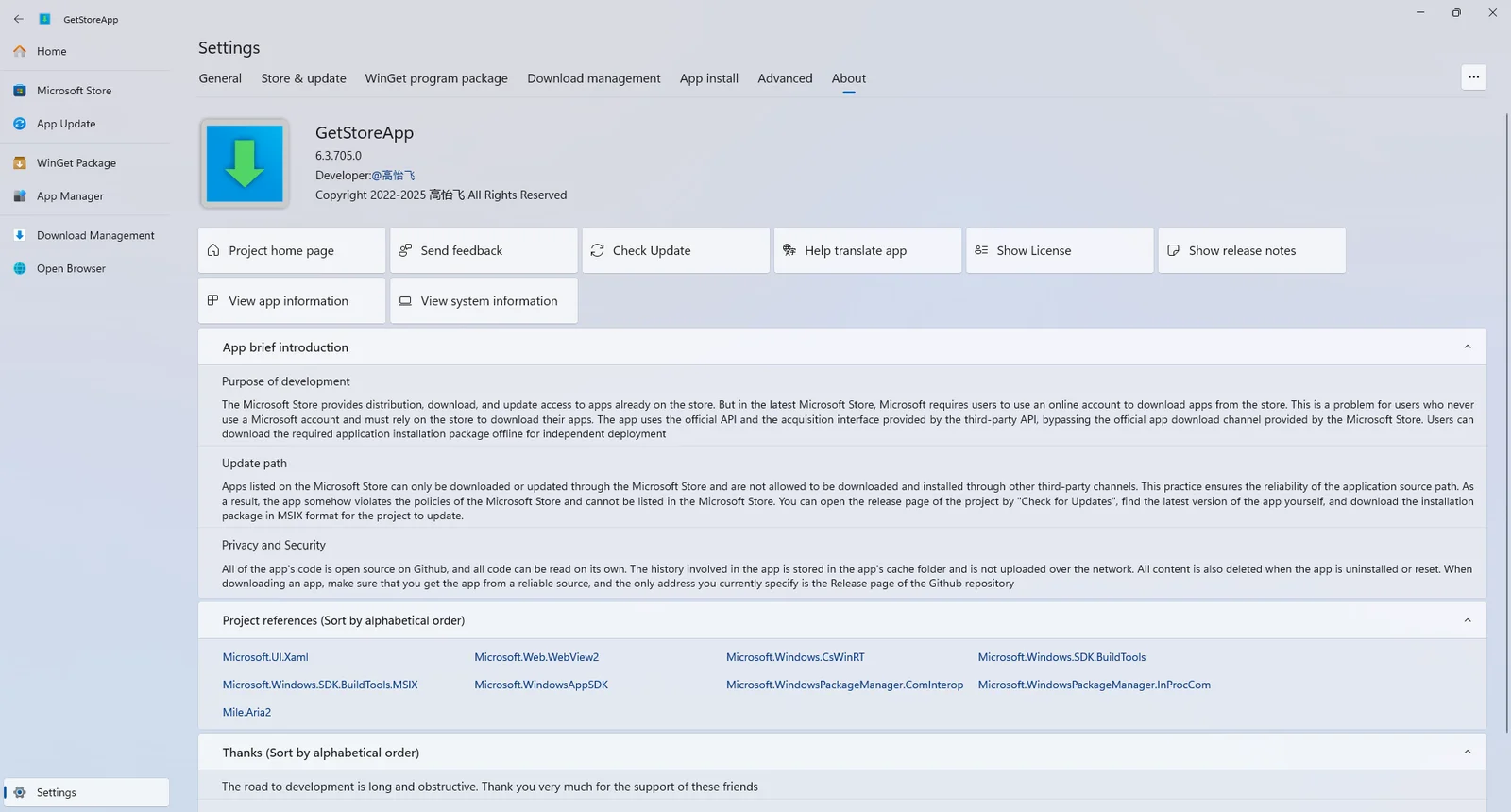This screenshot has height=812, width=1511.
Task: Open the Microsoft.WindowsAppSDK link
Action: point(541,685)
